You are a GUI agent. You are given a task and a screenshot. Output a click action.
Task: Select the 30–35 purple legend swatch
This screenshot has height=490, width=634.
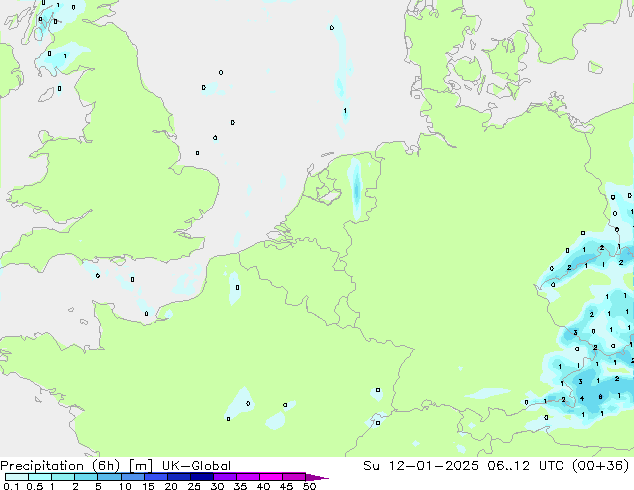tap(225, 477)
